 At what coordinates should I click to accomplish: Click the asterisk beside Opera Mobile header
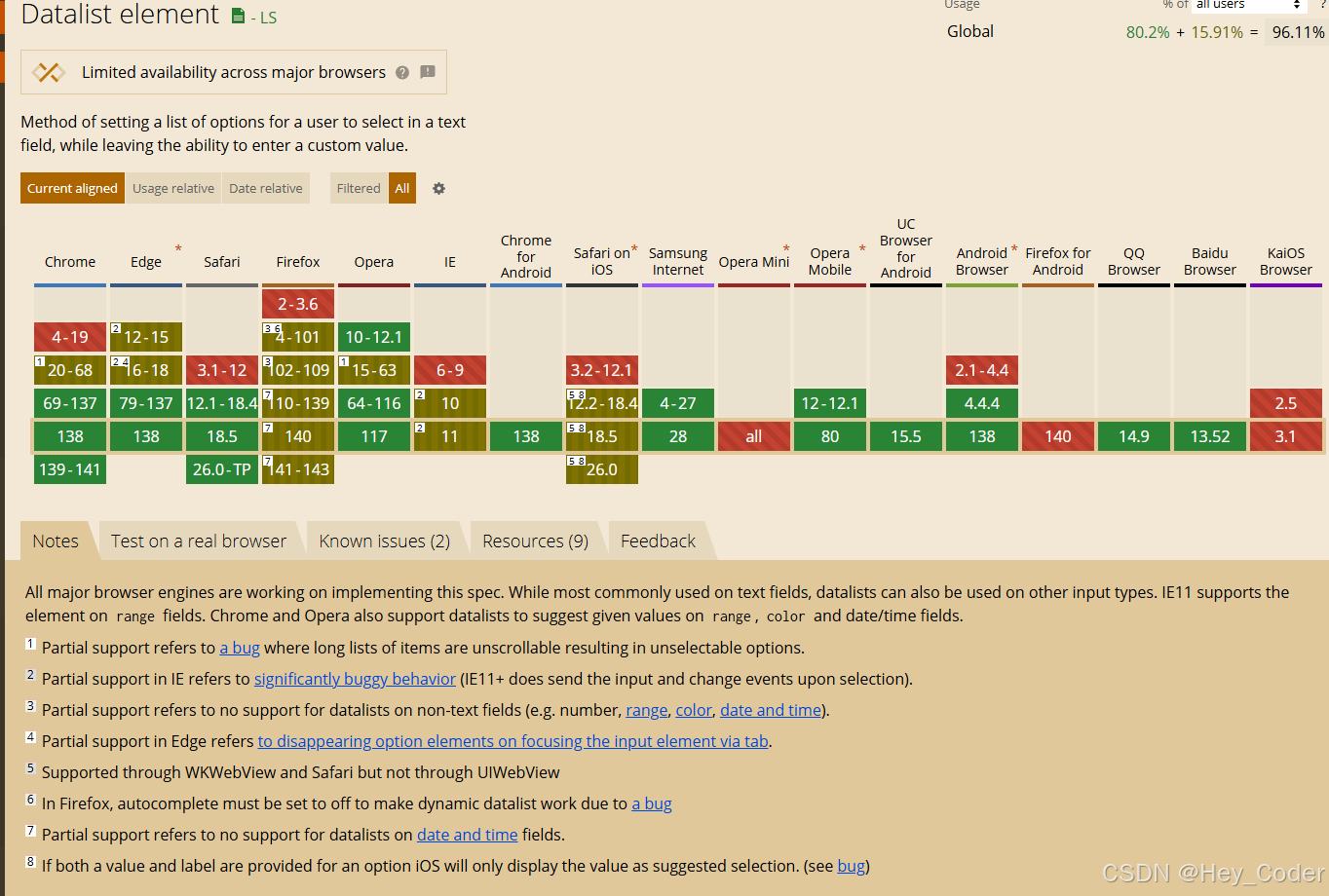[862, 249]
